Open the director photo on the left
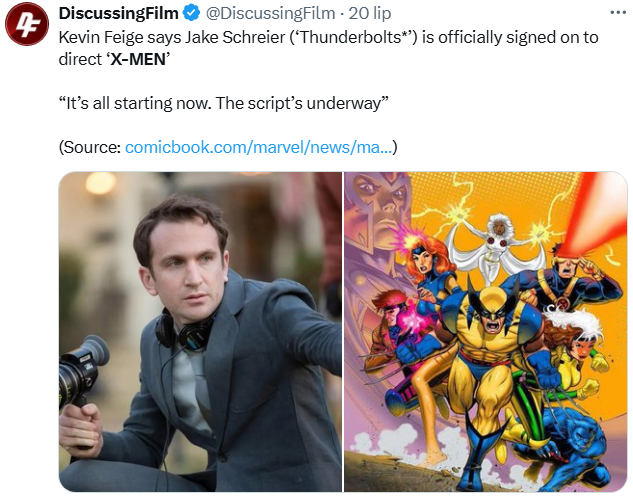The width and height of the screenshot is (633, 497). [x=200, y=331]
